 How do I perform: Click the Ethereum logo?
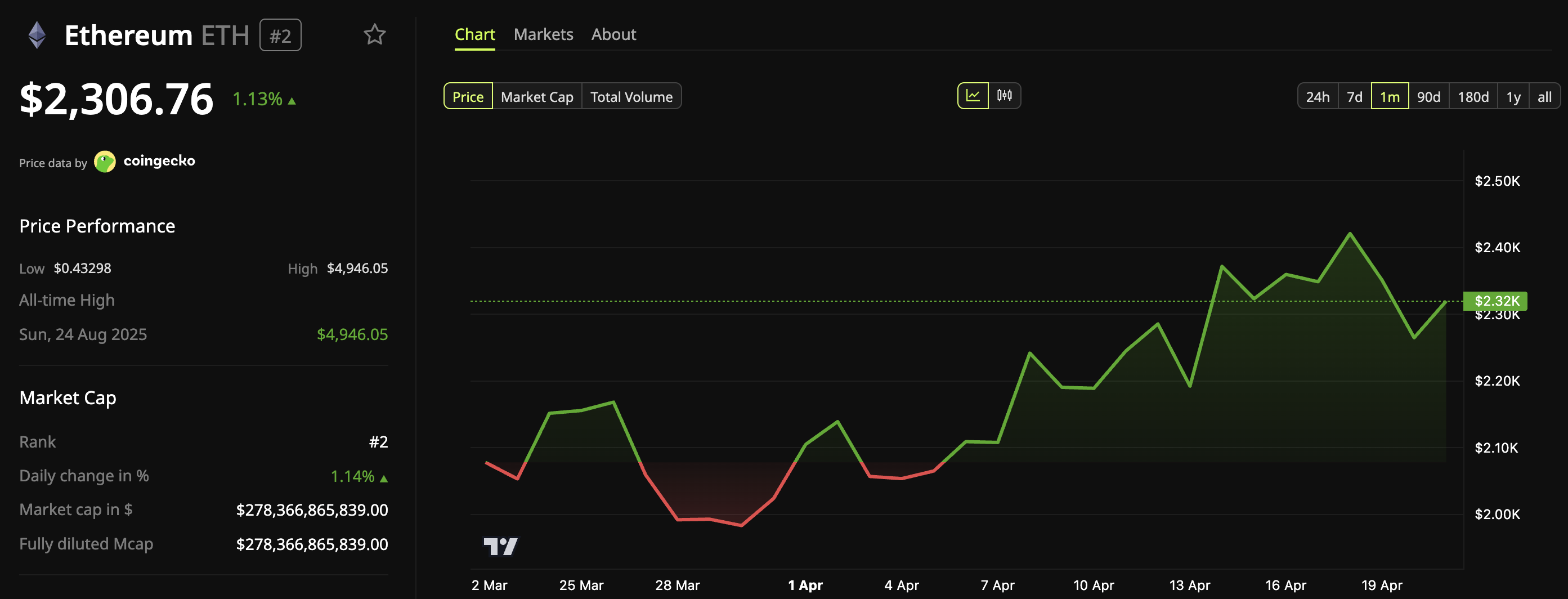coord(37,35)
